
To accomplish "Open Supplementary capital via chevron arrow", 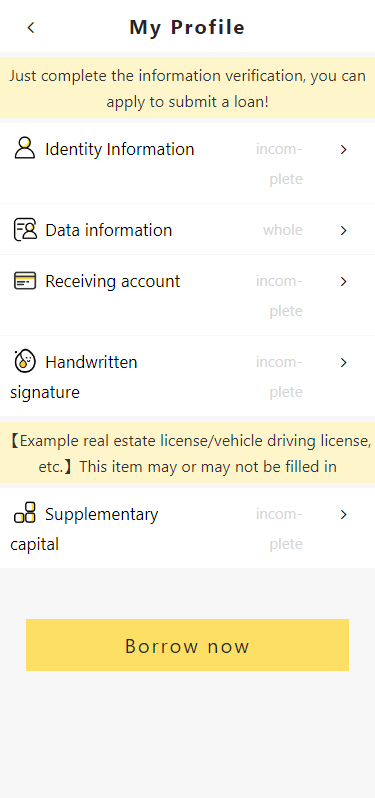I will tap(343, 515).
